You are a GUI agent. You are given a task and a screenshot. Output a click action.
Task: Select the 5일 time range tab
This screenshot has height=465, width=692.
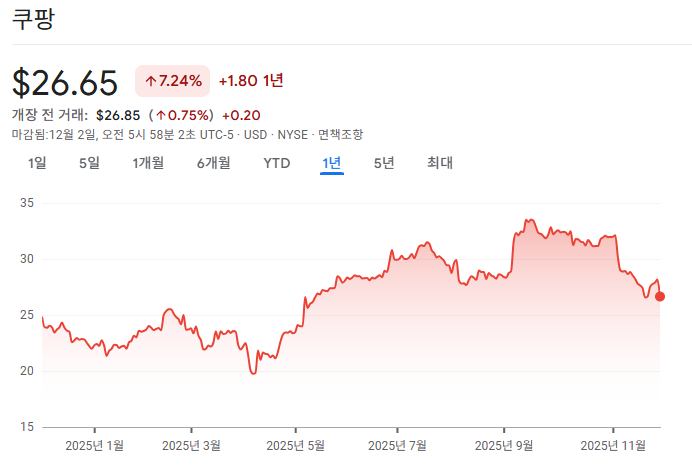(x=89, y=163)
